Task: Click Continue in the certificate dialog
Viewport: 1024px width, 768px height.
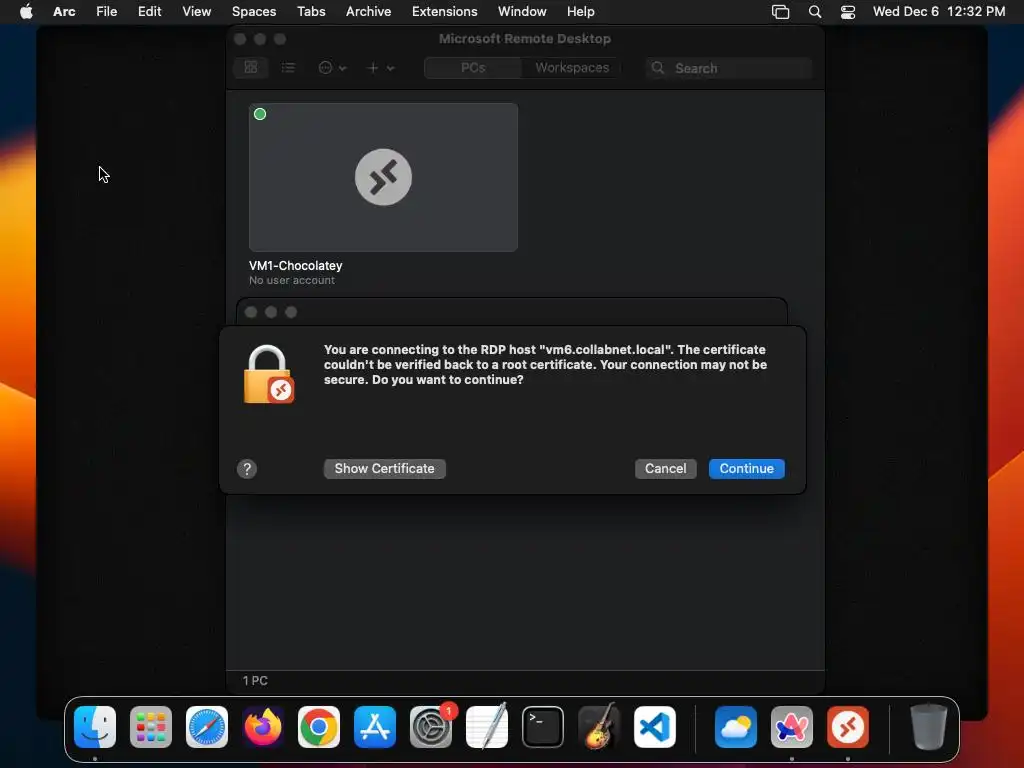Action: coord(746,468)
